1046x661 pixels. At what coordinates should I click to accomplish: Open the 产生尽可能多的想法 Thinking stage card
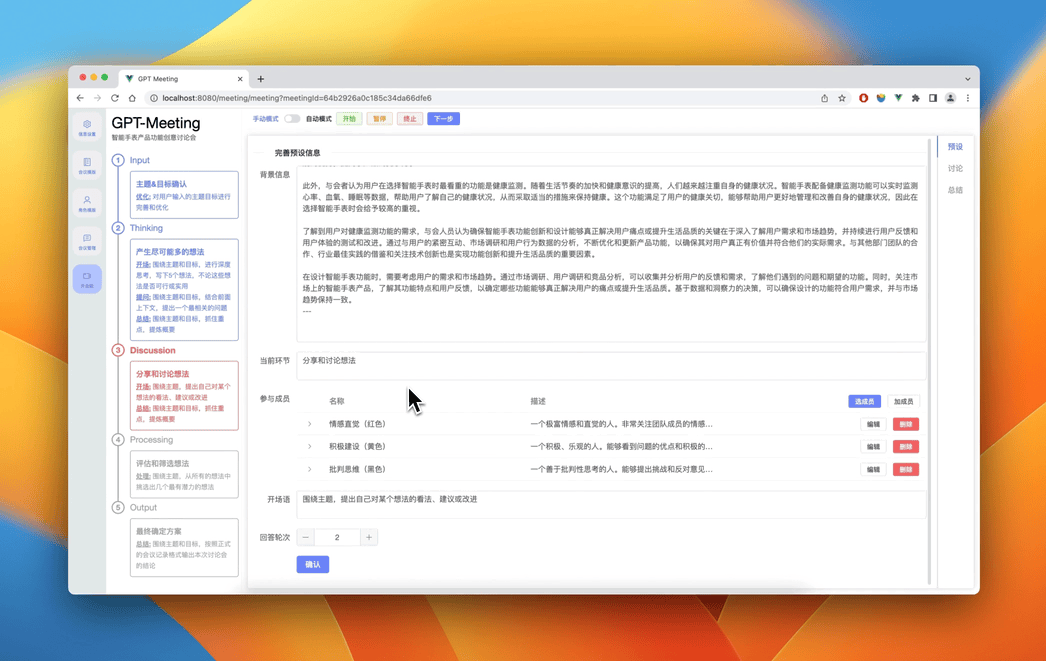184,289
